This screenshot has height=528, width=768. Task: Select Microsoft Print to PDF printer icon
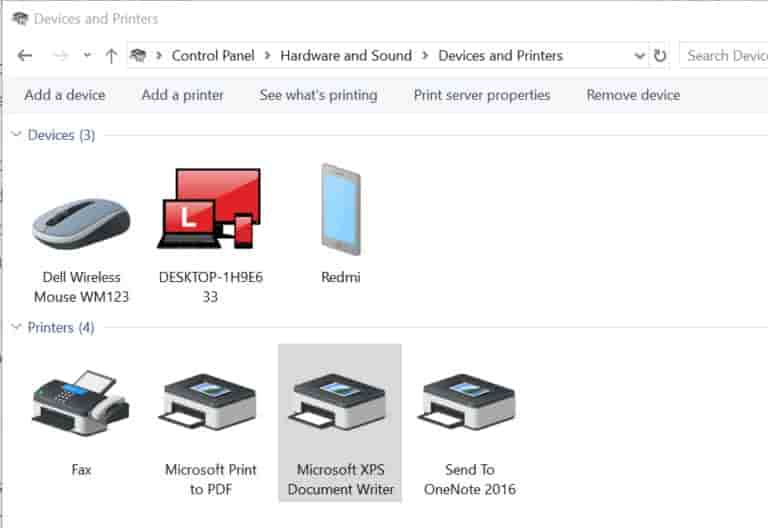point(208,403)
